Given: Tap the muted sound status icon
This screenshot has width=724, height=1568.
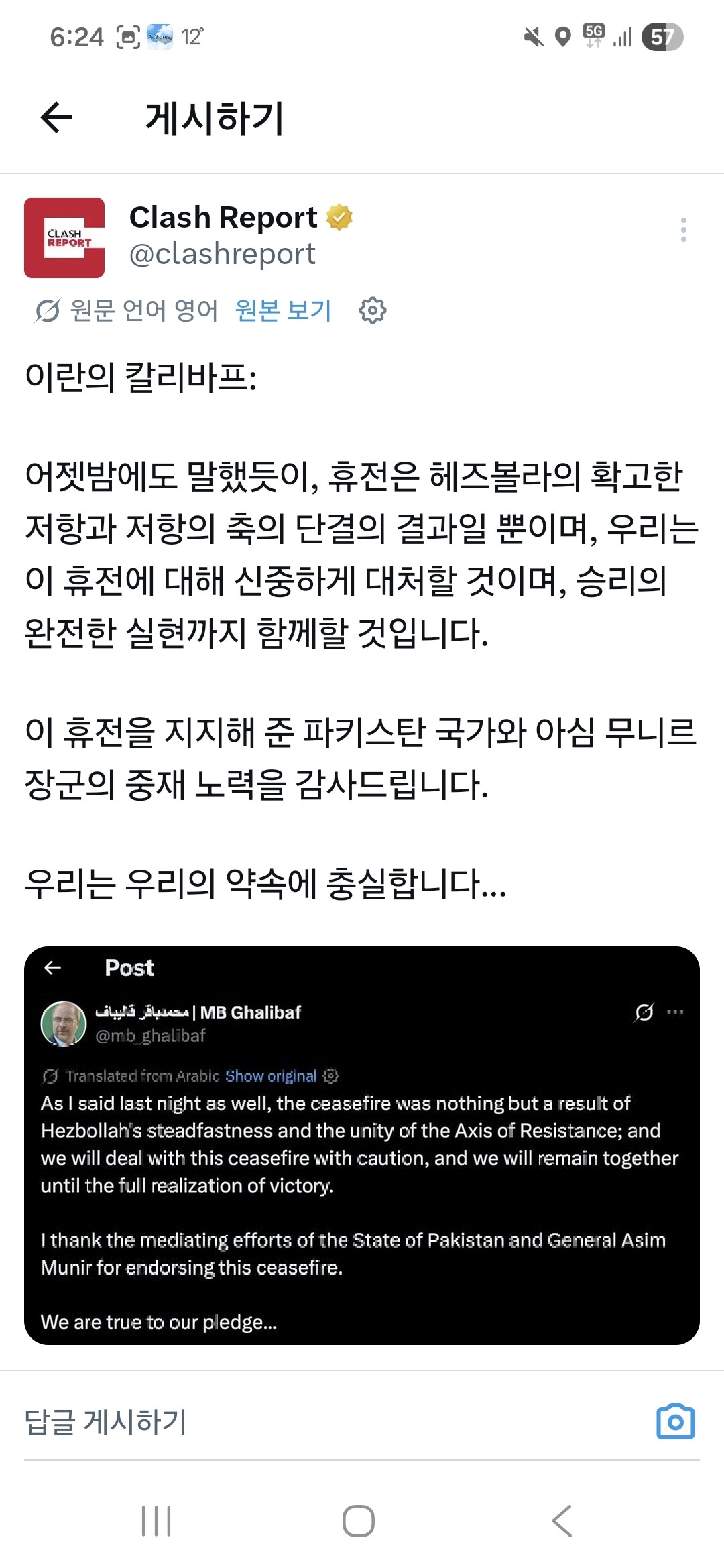Looking at the screenshot, I should (x=534, y=37).
